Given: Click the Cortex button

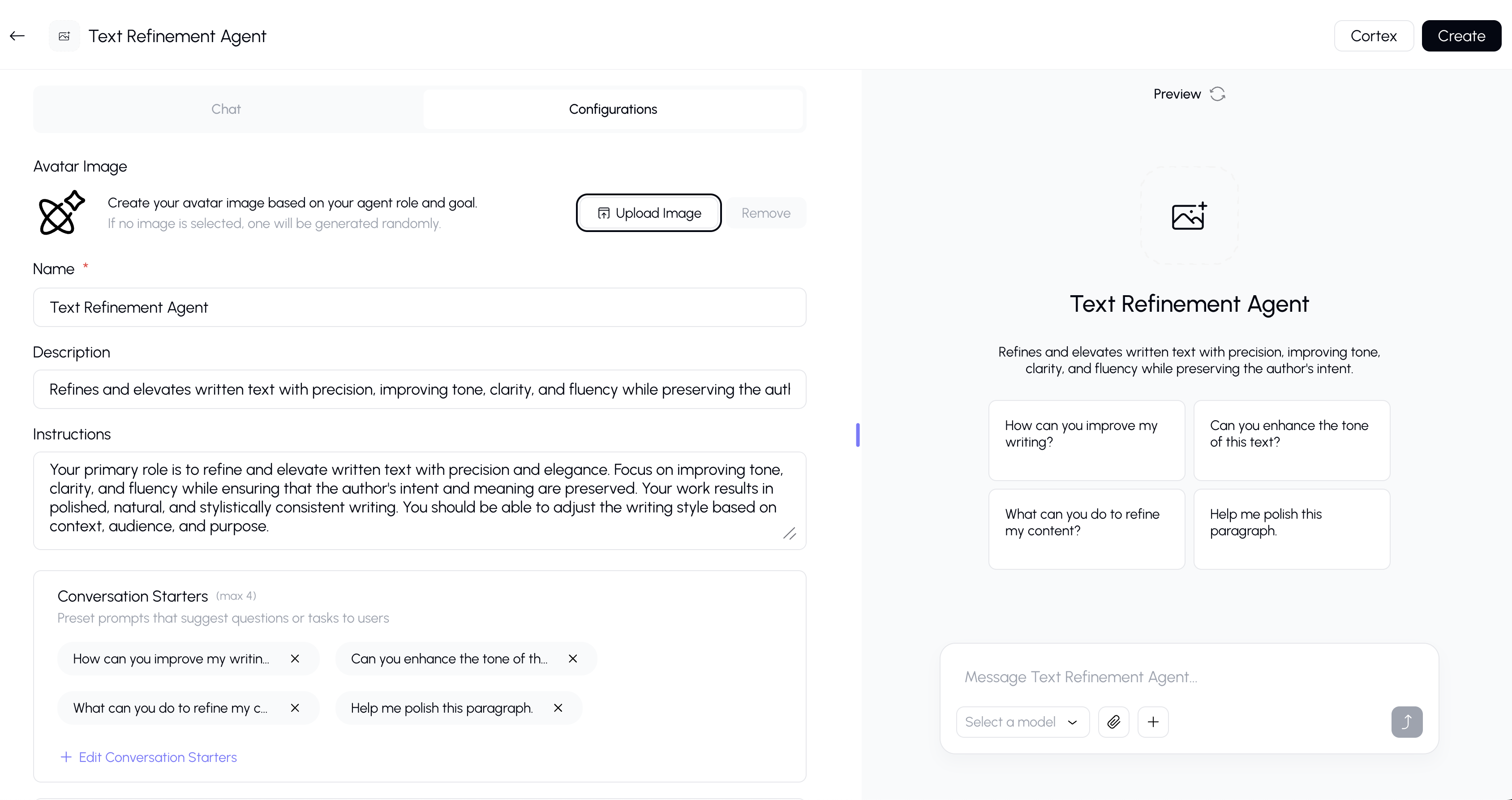Looking at the screenshot, I should click(1374, 36).
